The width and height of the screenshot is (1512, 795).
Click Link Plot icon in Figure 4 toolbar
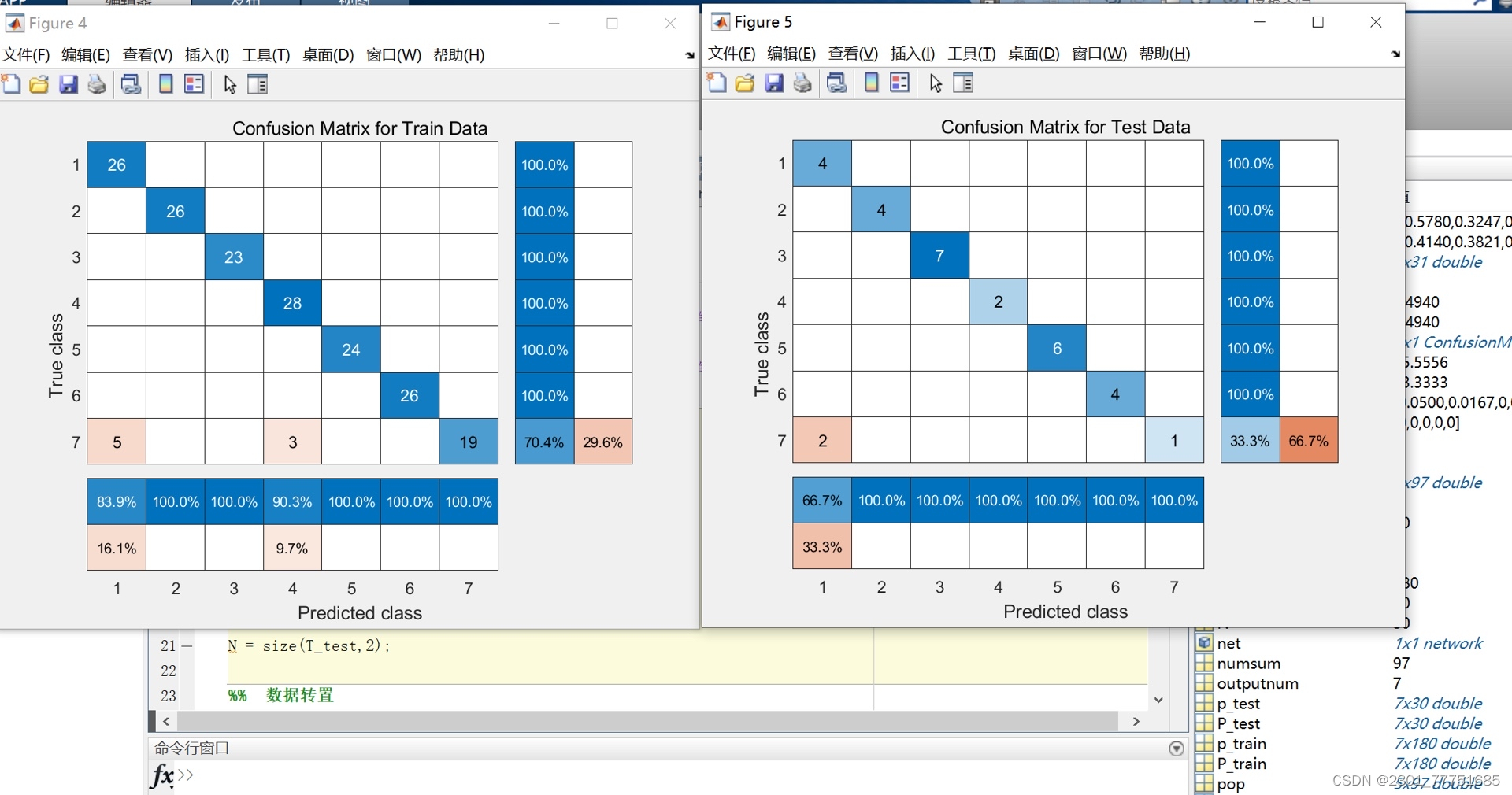coord(132,84)
